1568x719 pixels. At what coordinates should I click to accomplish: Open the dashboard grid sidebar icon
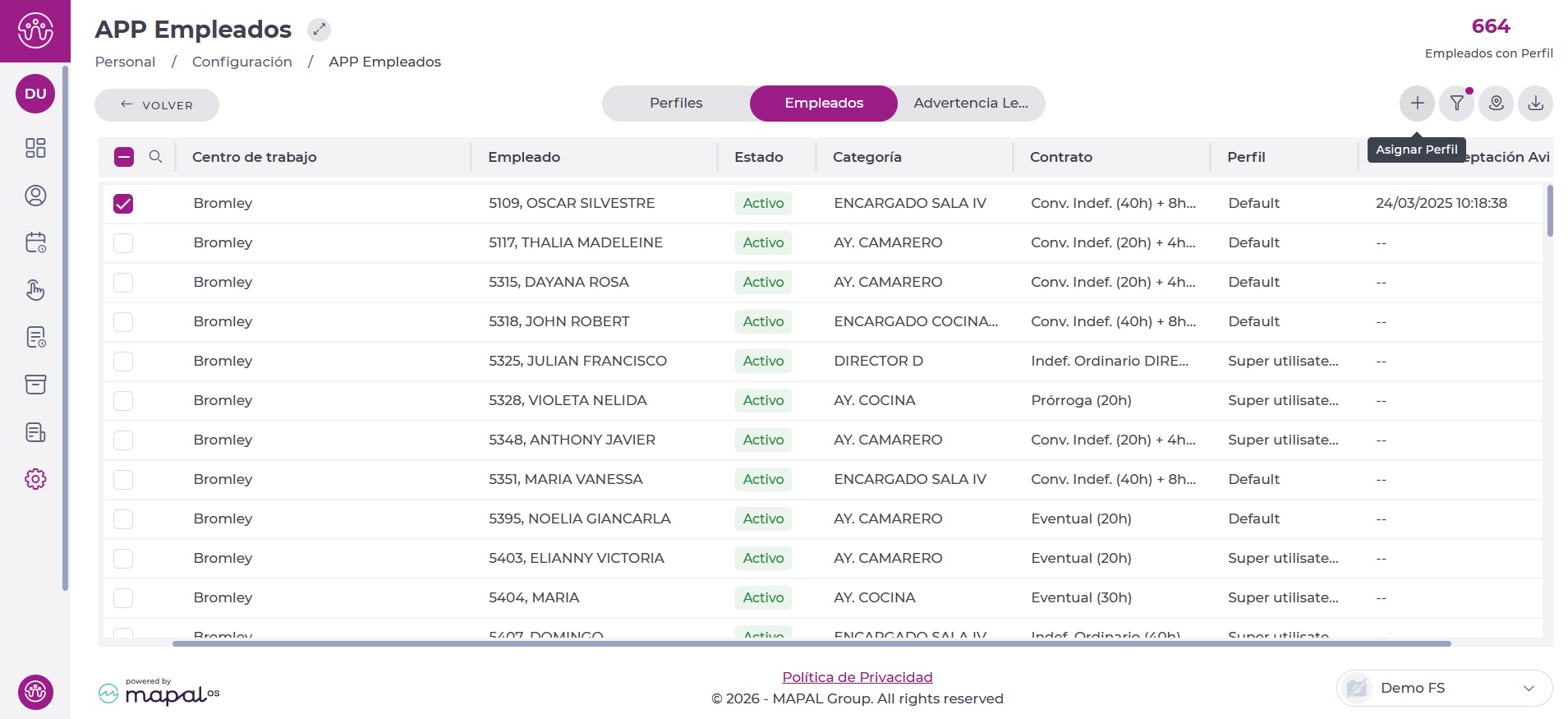35,148
